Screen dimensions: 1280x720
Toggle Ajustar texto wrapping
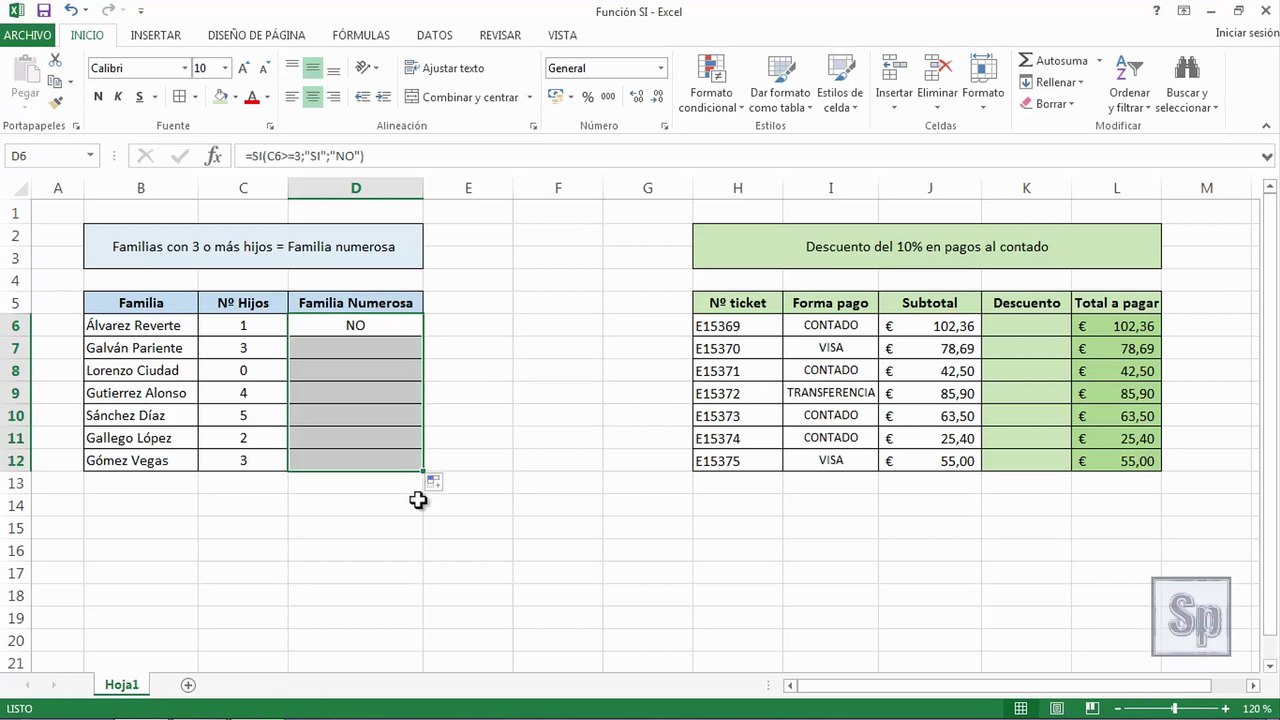(x=445, y=68)
